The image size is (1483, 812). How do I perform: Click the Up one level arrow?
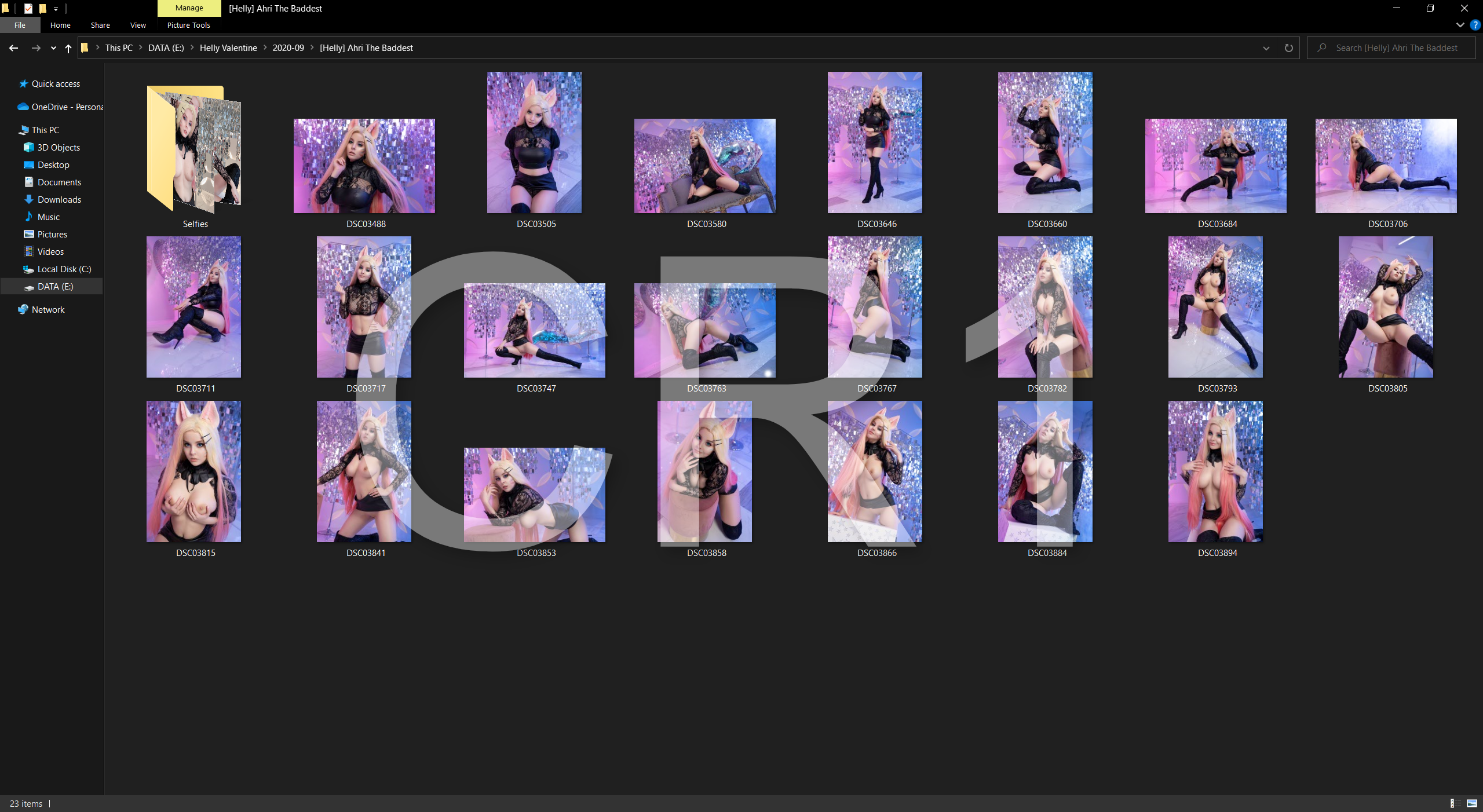pyautogui.click(x=68, y=48)
